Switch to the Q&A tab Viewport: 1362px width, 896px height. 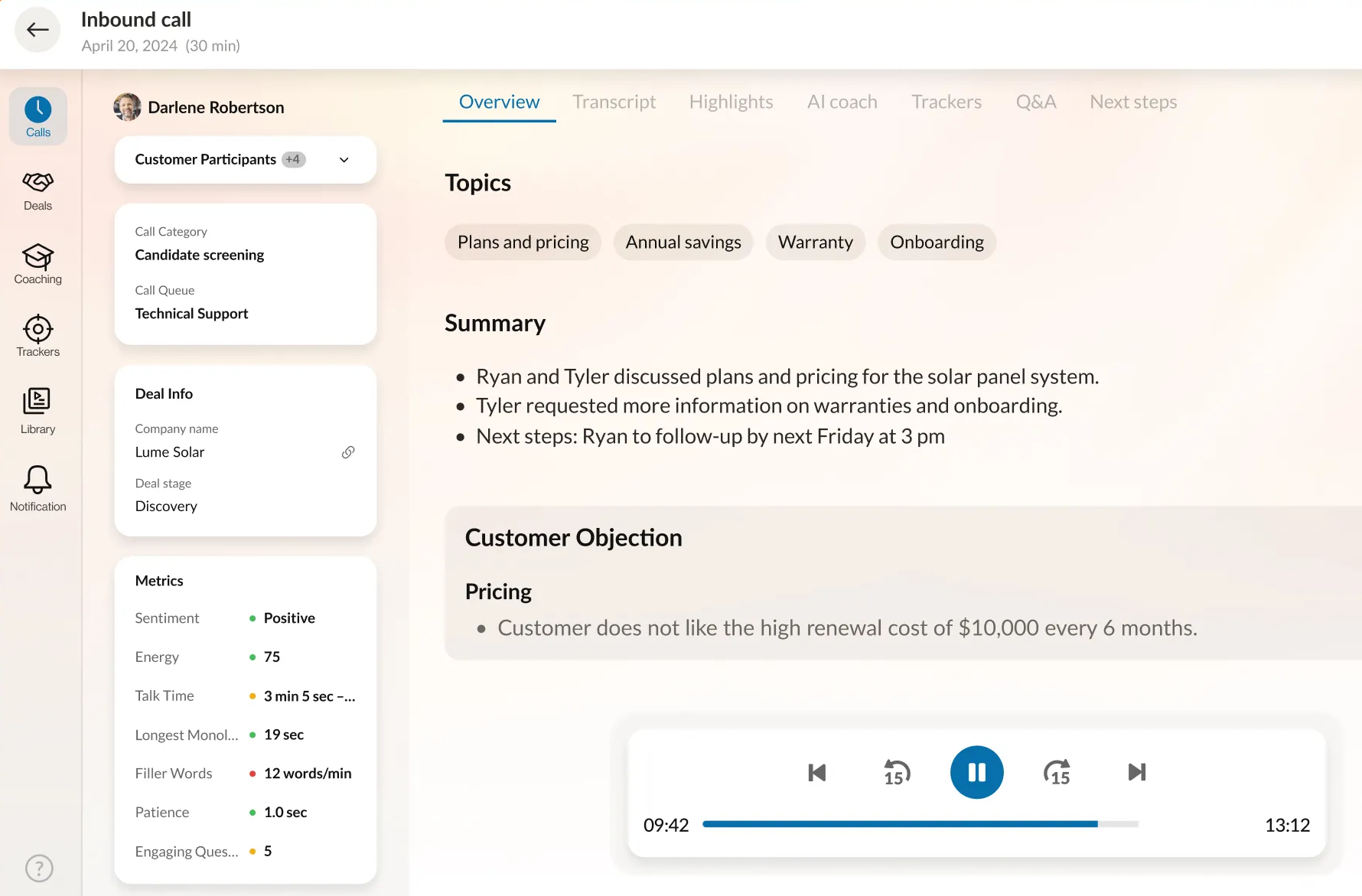(1036, 102)
